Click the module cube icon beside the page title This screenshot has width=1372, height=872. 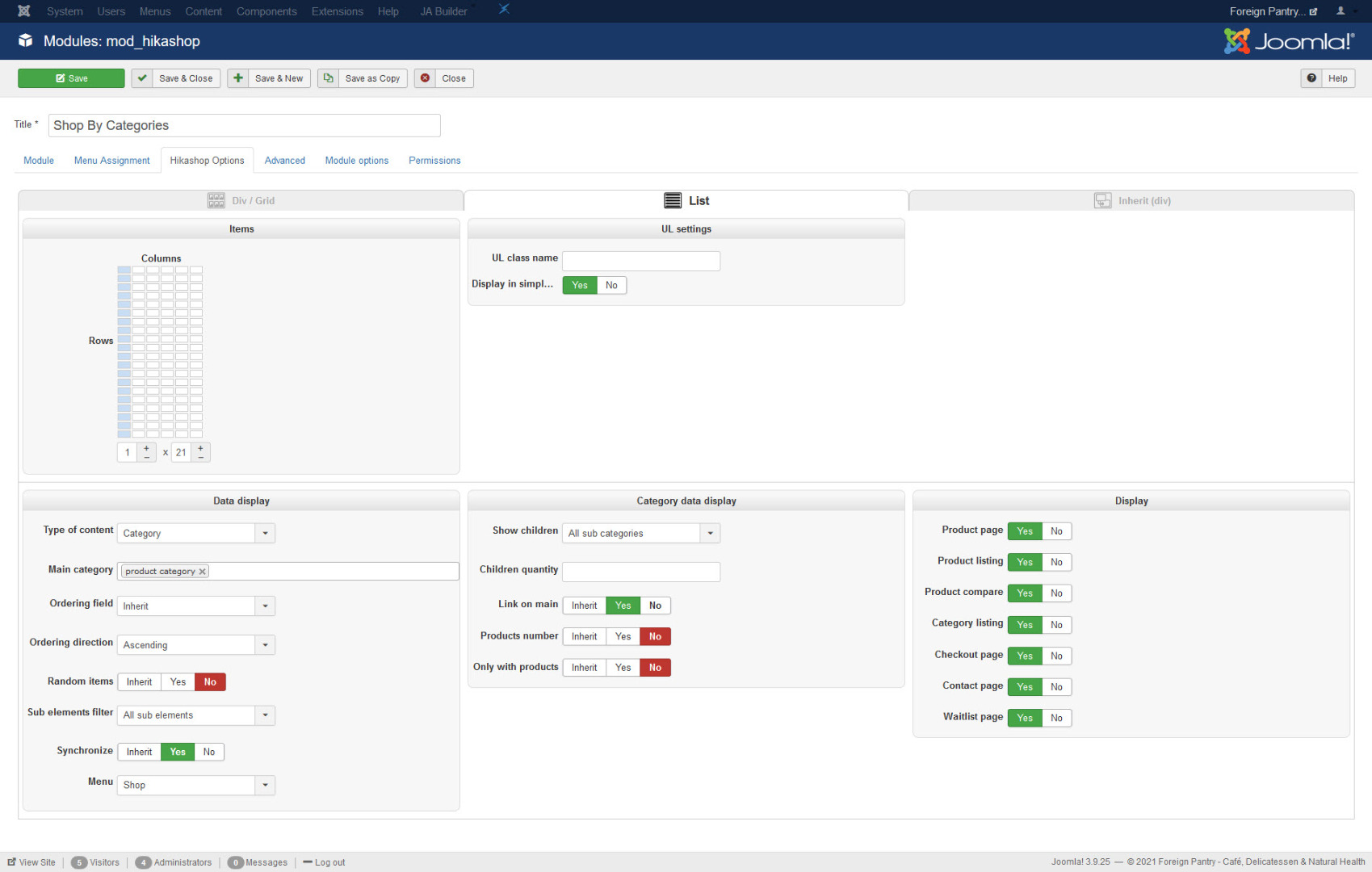pyautogui.click(x=26, y=41)
